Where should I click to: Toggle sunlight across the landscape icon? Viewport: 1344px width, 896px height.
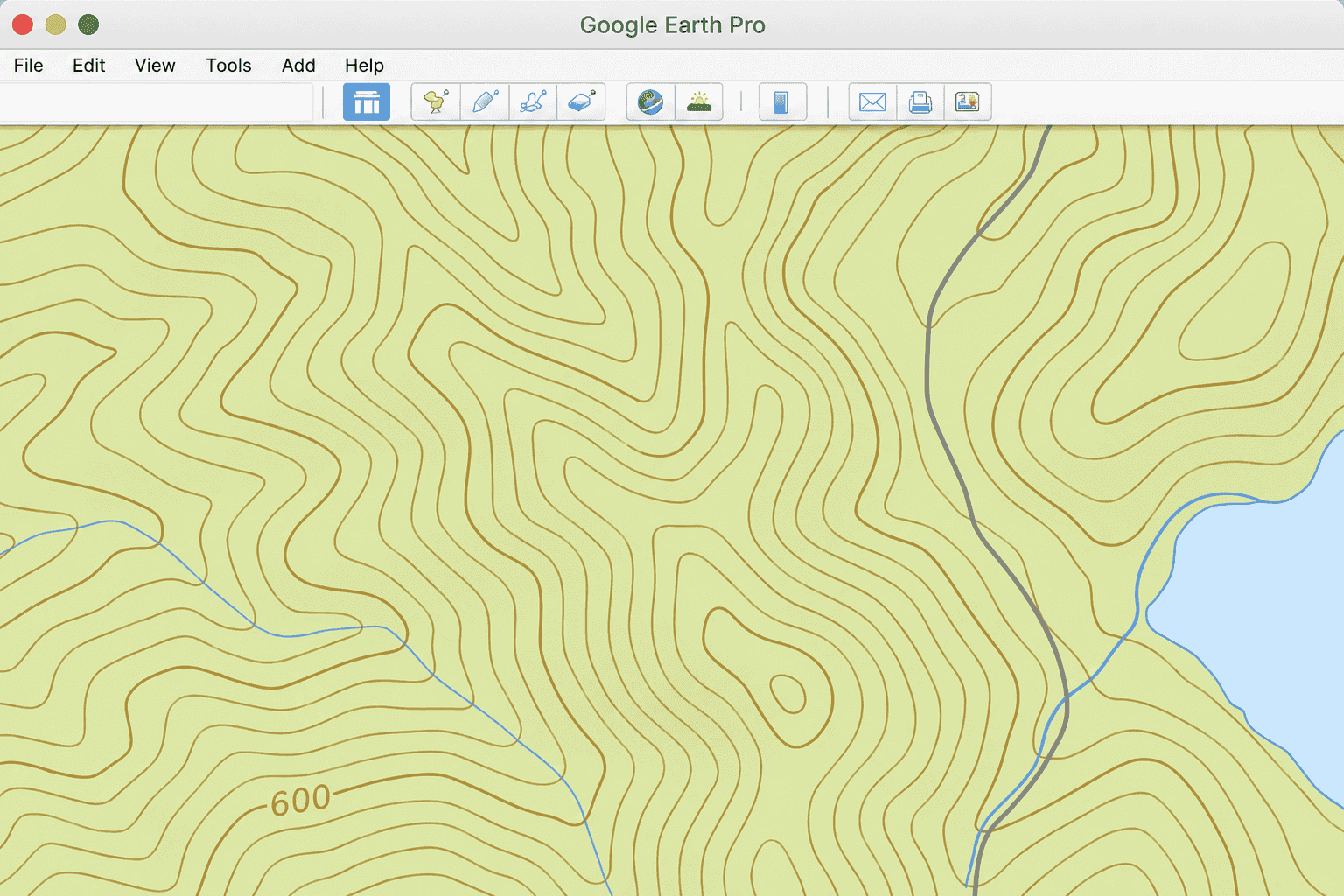699,102
